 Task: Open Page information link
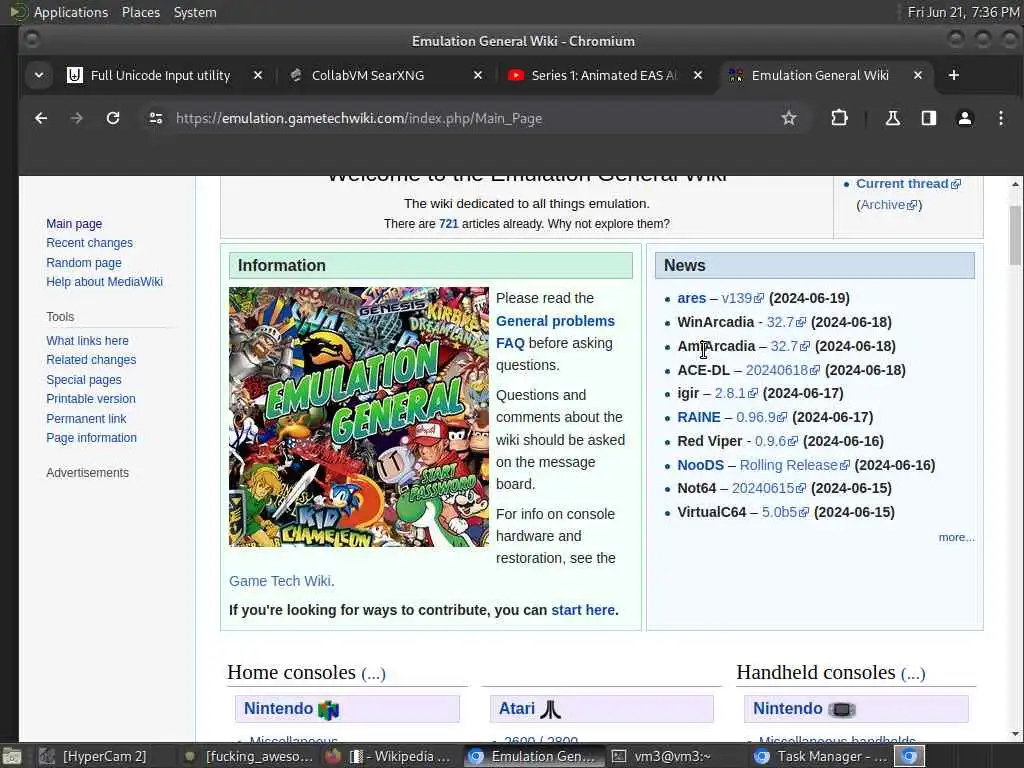91,438
